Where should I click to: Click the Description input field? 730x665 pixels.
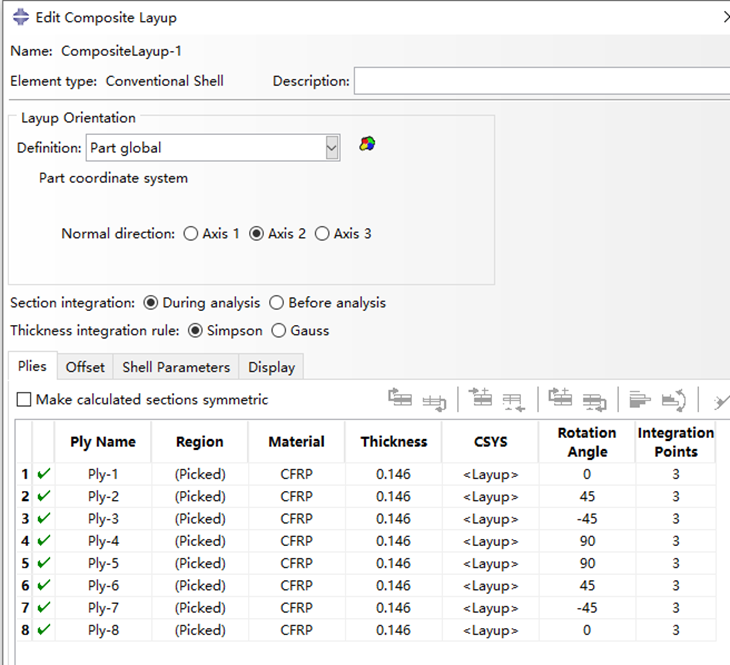pos(542,81)
